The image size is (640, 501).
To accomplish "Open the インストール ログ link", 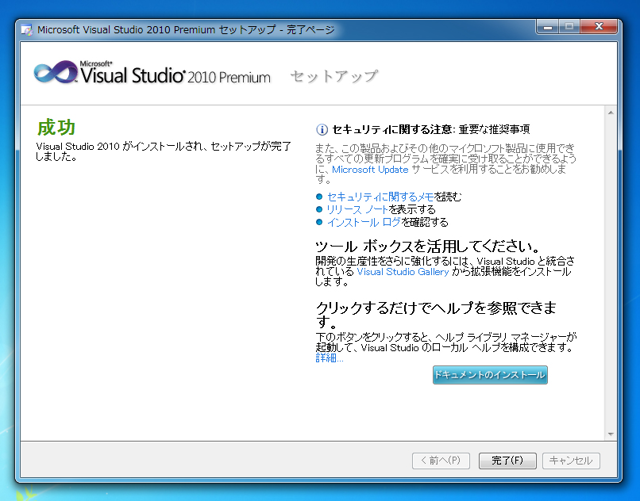I will (x=364, y=222).
